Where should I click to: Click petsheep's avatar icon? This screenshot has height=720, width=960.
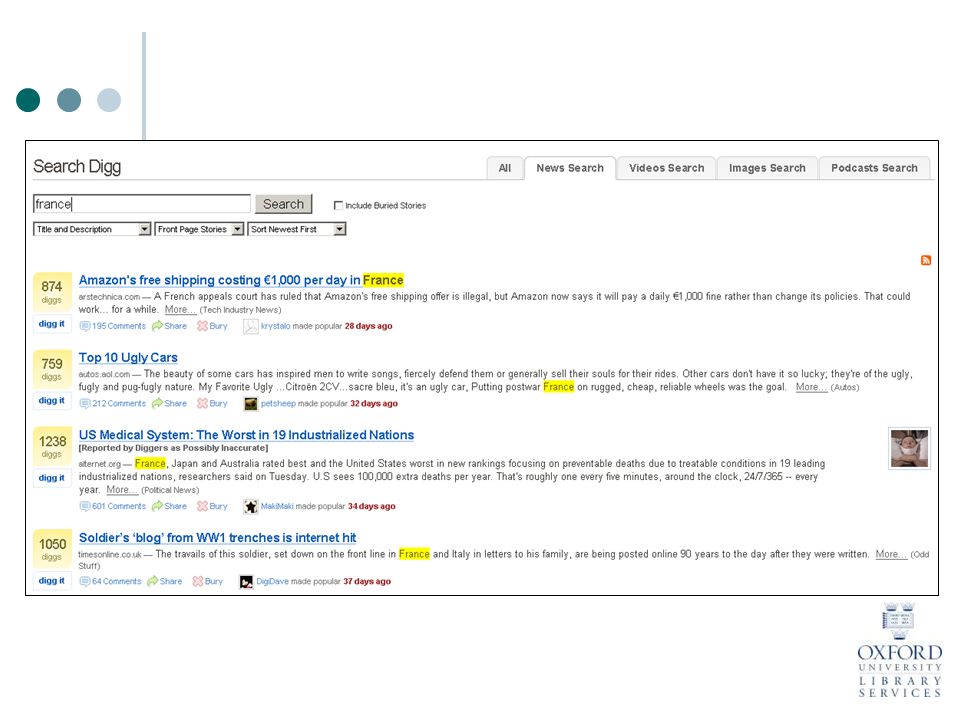250,403
